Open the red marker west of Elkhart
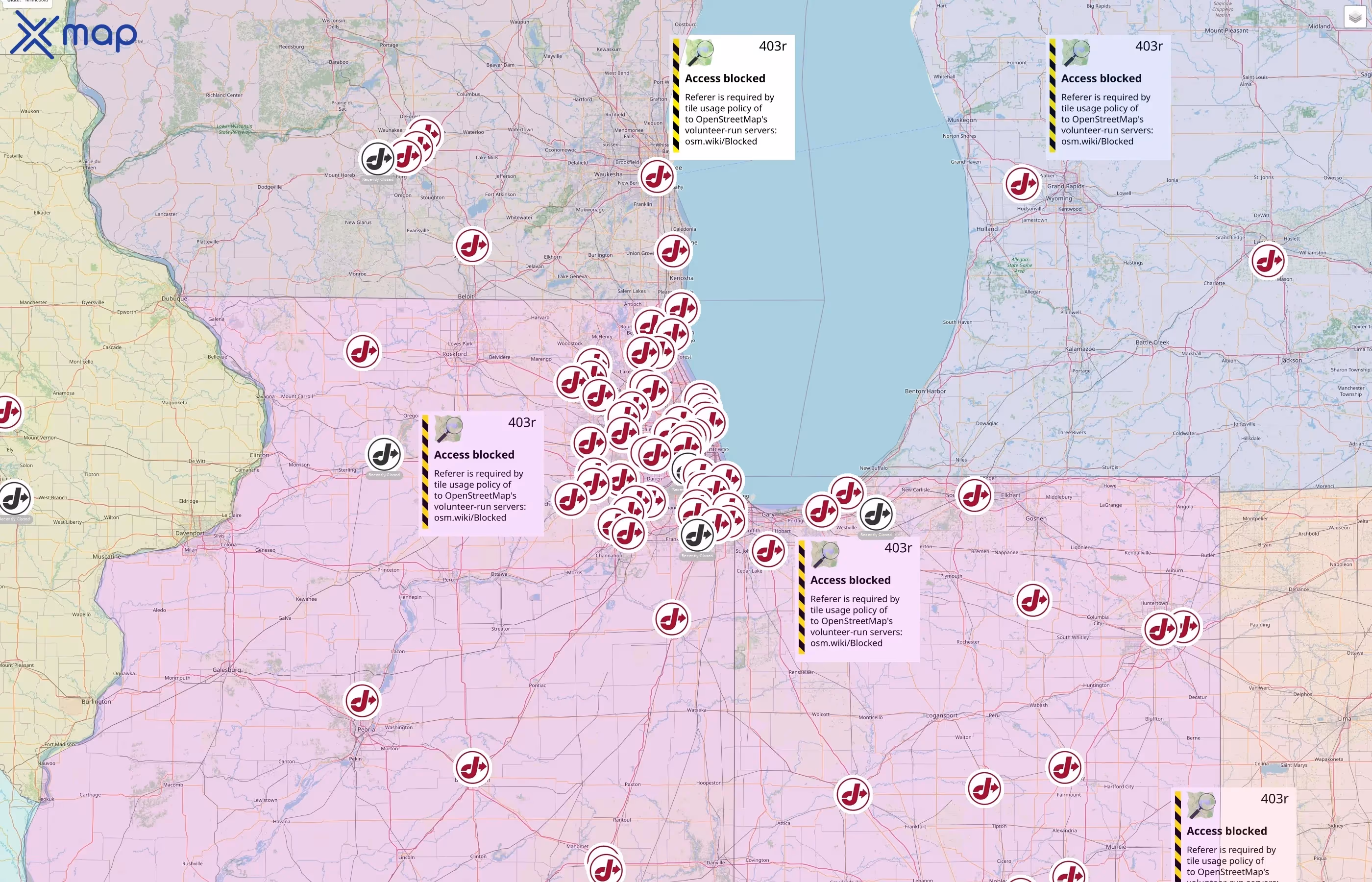Image resolution: width=1372 pixels, height=882 pixels. point(975,495)
